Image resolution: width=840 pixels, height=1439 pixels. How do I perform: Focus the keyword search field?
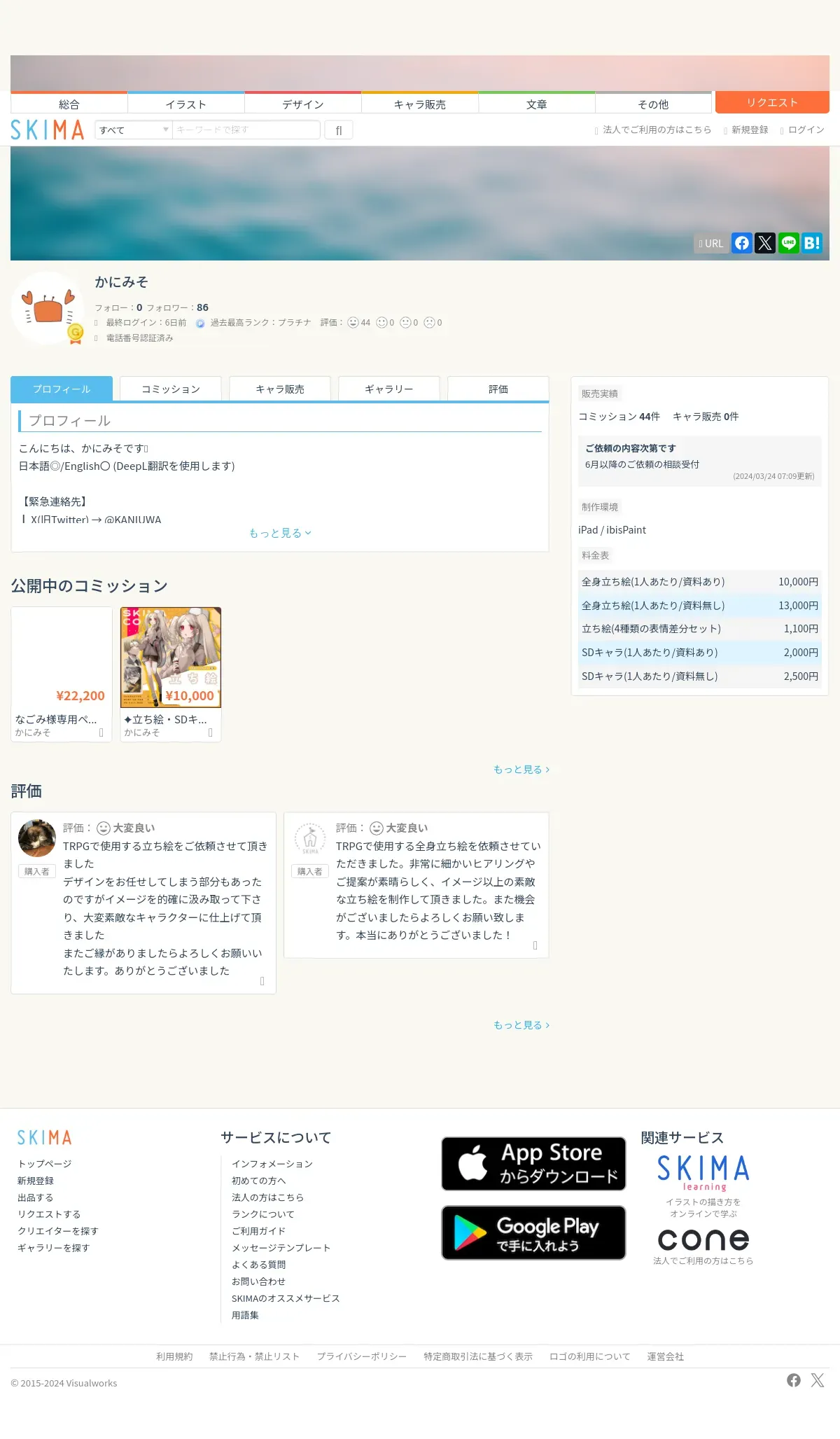click(246, 130)
